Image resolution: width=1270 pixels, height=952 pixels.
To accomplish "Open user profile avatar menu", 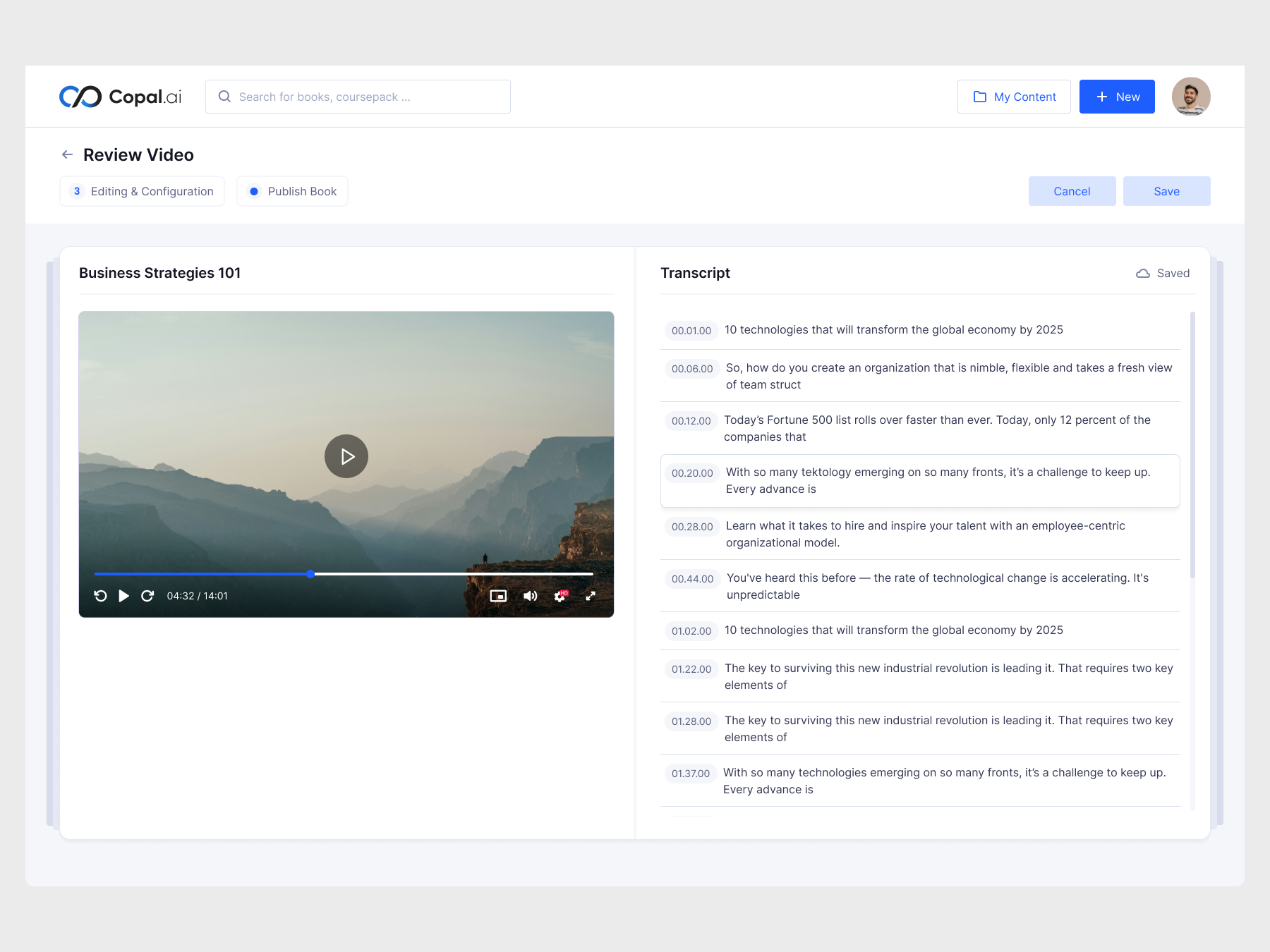I will pos(1190,97).
